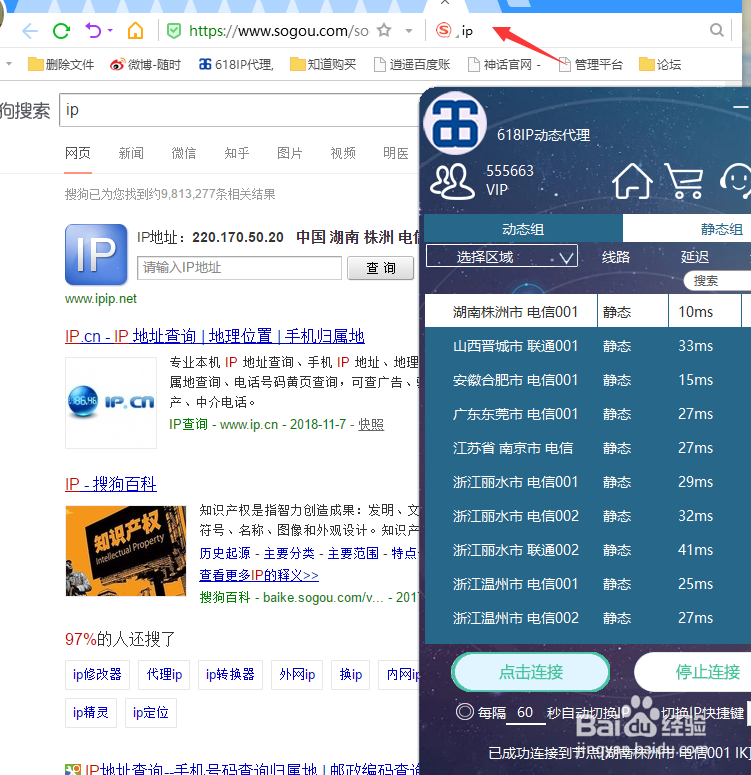
Task: Click the 请输入IP地址 input field
Action: 239,268
